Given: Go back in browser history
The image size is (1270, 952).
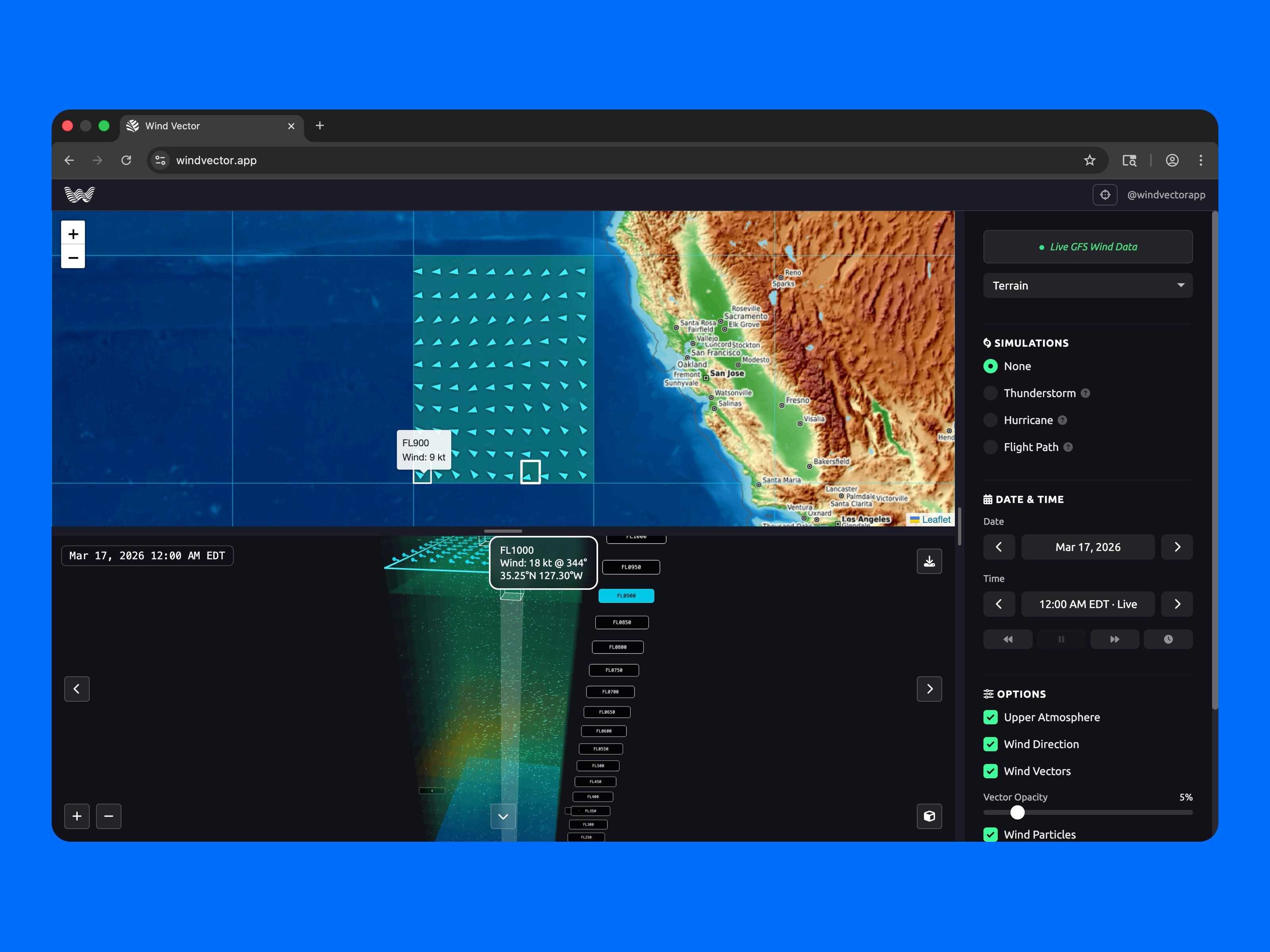Looking at the screenshot, I should click(69, 161).
